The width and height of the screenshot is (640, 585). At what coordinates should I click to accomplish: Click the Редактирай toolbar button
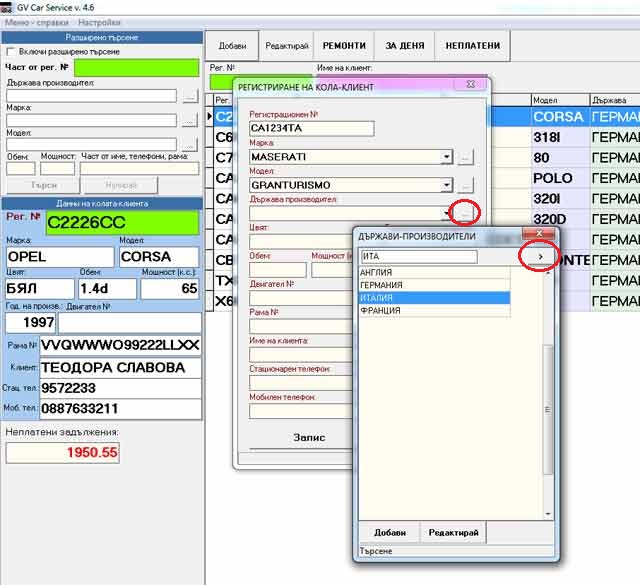pyautogui.click(x=287, y=46)
